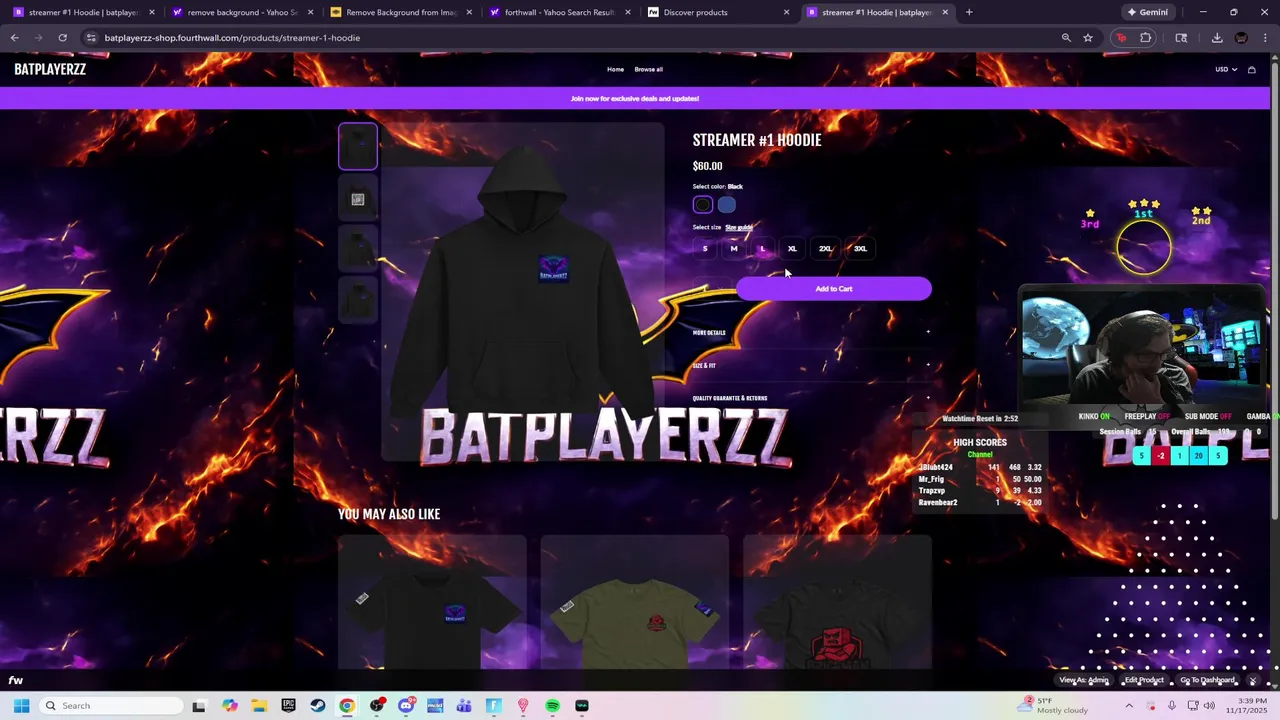The width and height of the screenshot is (1280, 720).
Task: Open the shopping cart icon in the store header
Action: click(x=1251, y=69)
